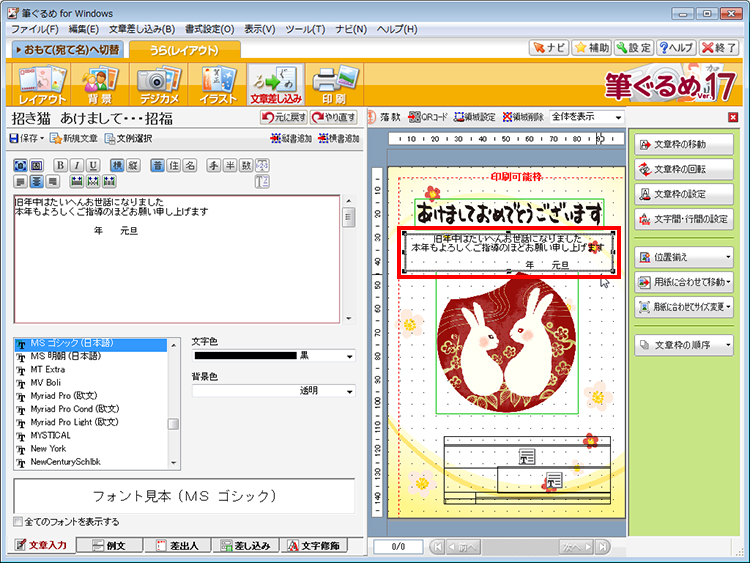The height and width of the screenshot is (563, 750).
Task: Click inside the text entry area
Action: click(177, 259)
